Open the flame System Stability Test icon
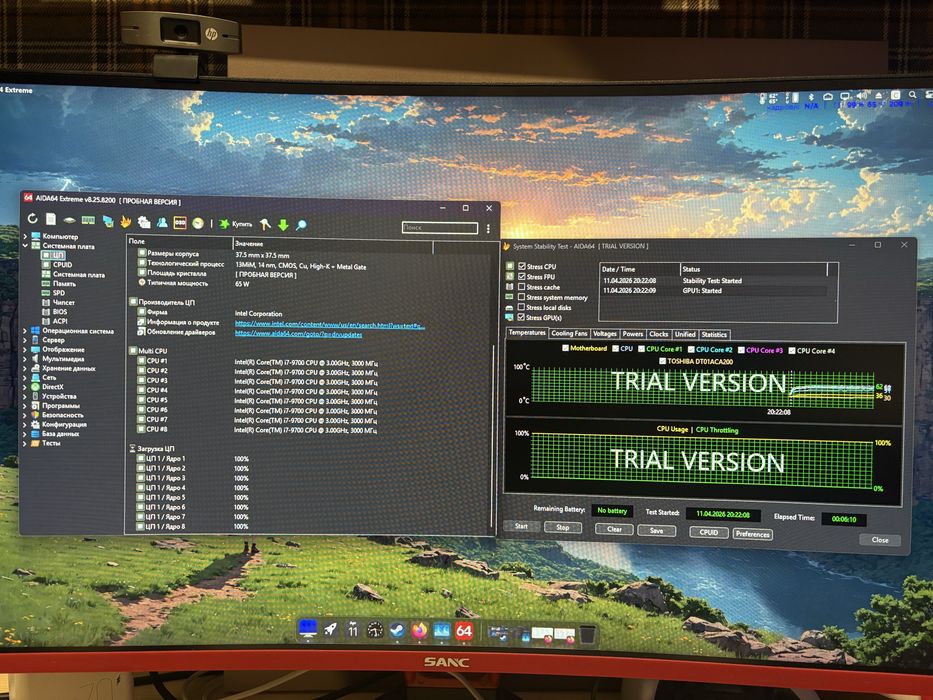The width and height of the screenshot is (933, 700). [126, 221]
